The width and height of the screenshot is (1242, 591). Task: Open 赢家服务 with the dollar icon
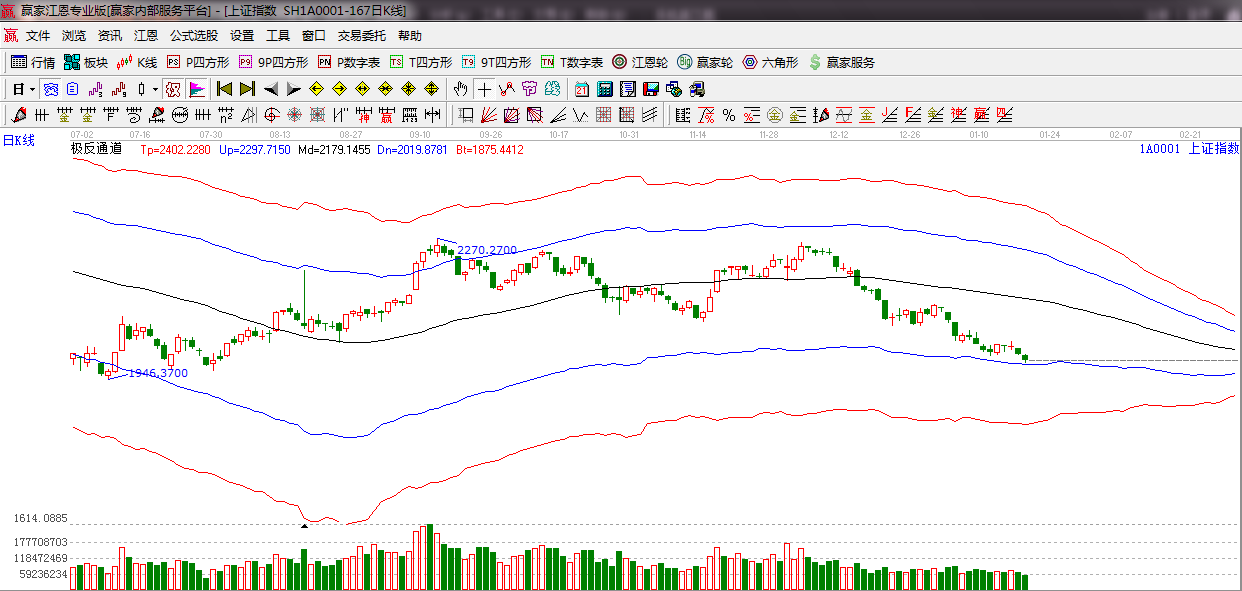[842, 62]
